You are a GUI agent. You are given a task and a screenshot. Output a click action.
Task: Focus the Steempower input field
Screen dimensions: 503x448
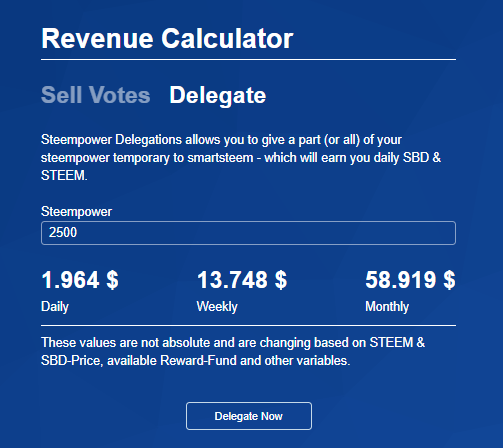click(x=248, y=233)
